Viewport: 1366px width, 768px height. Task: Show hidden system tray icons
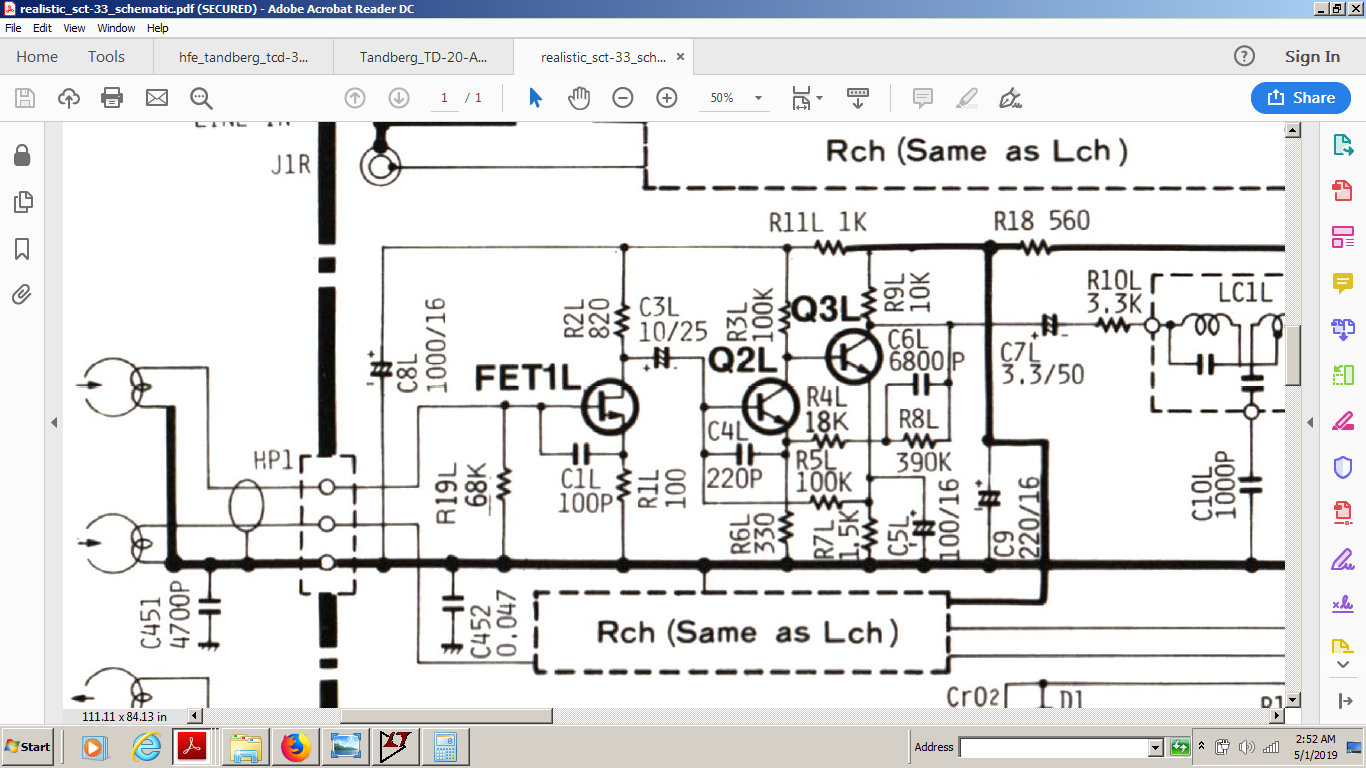[x=1202, y=747]
